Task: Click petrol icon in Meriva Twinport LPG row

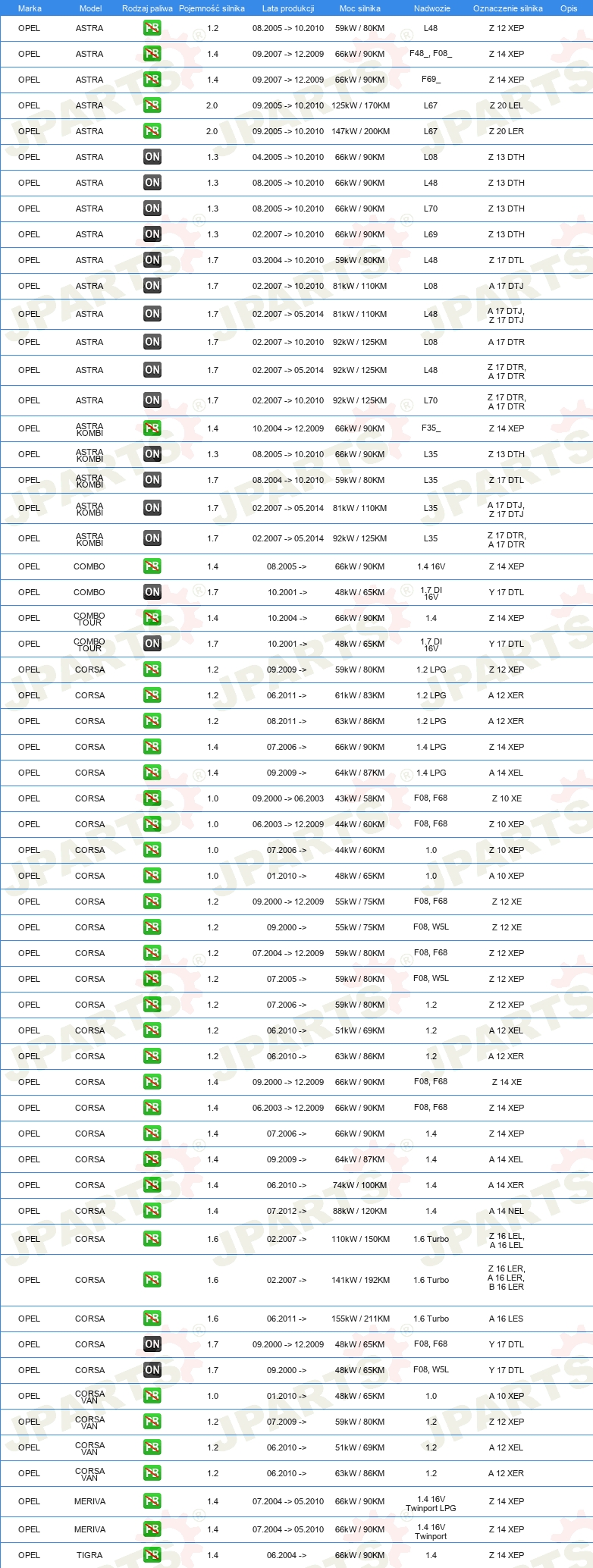Action: coord(152,1501)
